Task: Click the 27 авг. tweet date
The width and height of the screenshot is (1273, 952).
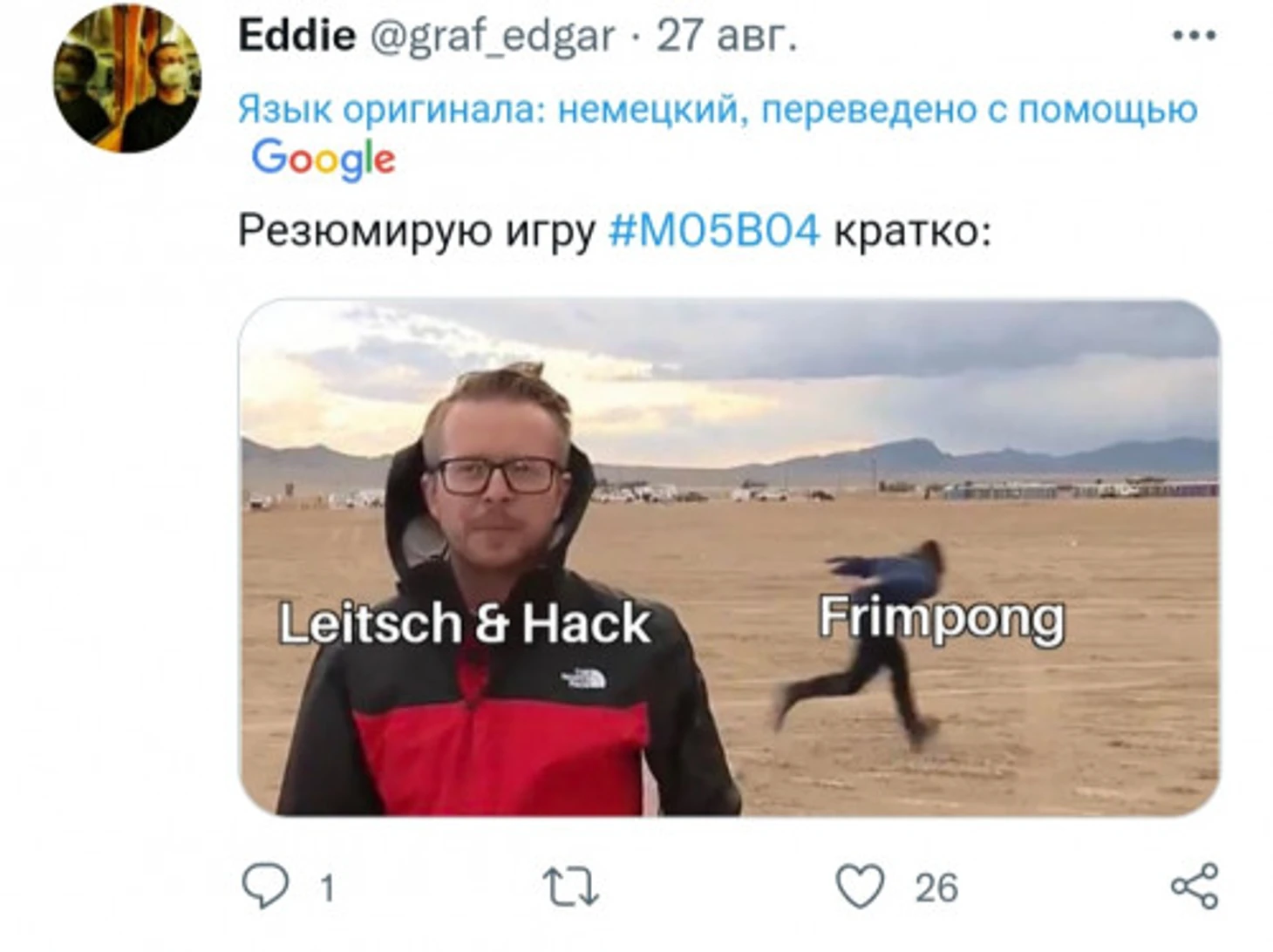Action: (x=726, y=36)
